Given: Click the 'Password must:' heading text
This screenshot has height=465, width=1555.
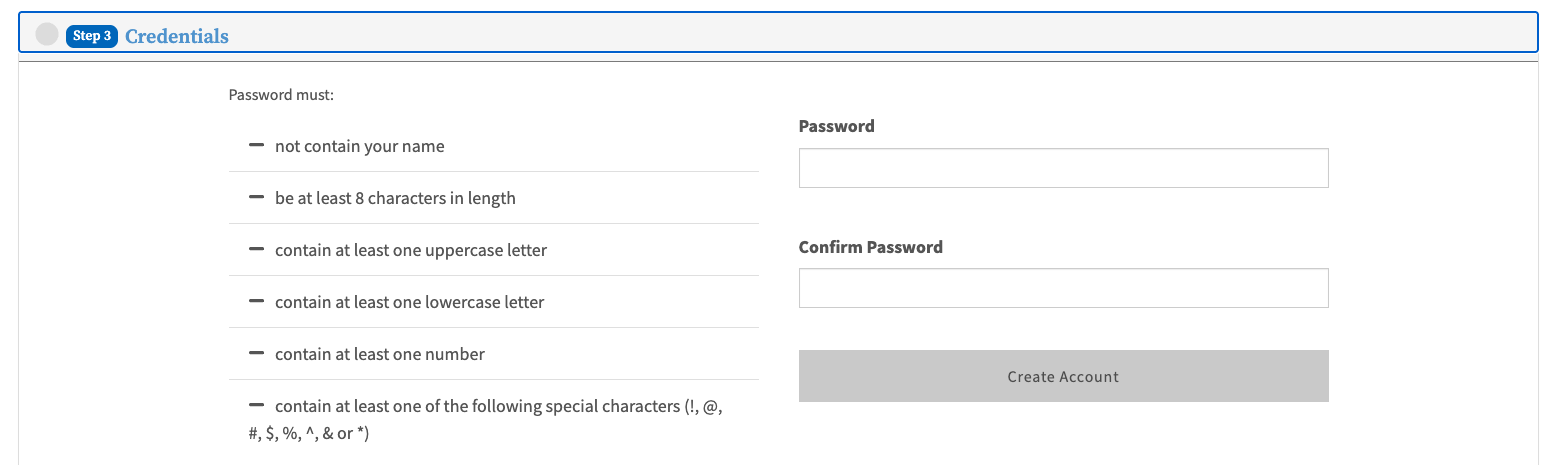Looking at the screenshot, I should 281,96.
